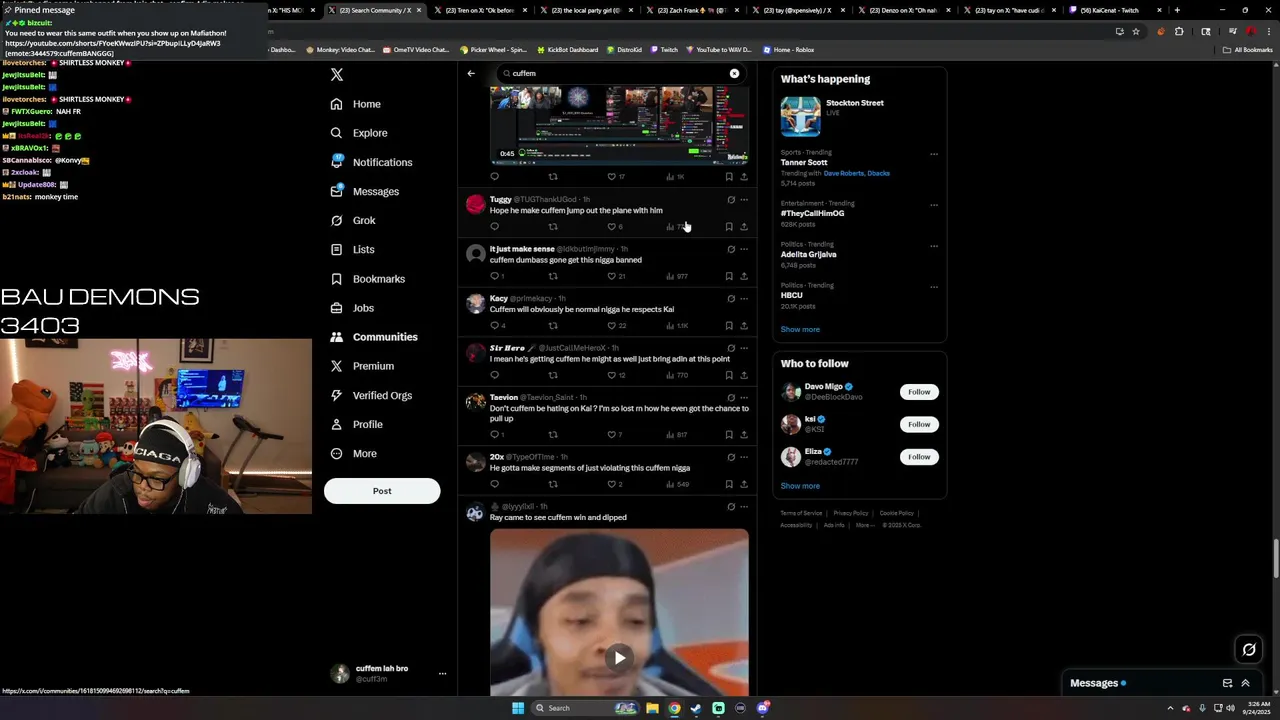This screenshot has width=1280, height=720.
Task: Clear the cuffem search query
Action: click(734, 73)
